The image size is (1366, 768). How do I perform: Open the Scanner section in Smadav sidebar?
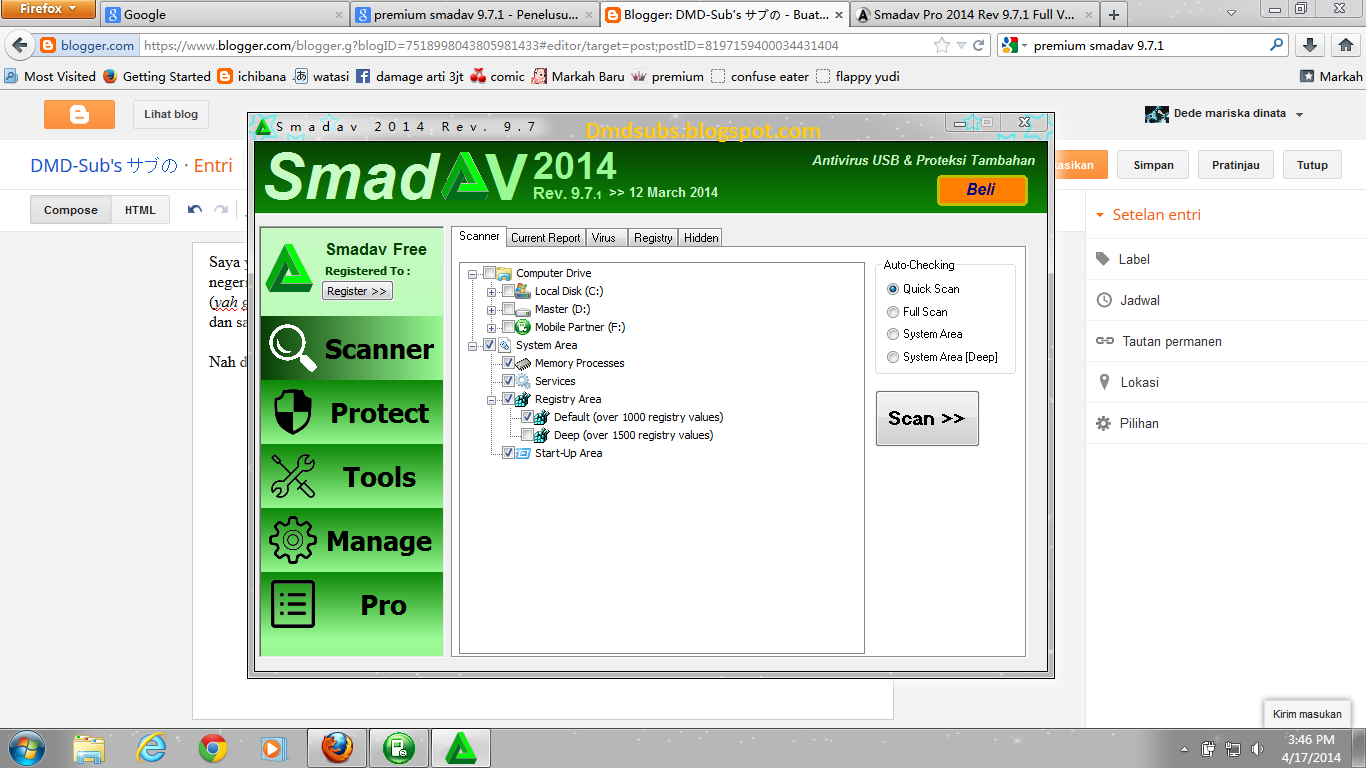coord(351,348)
